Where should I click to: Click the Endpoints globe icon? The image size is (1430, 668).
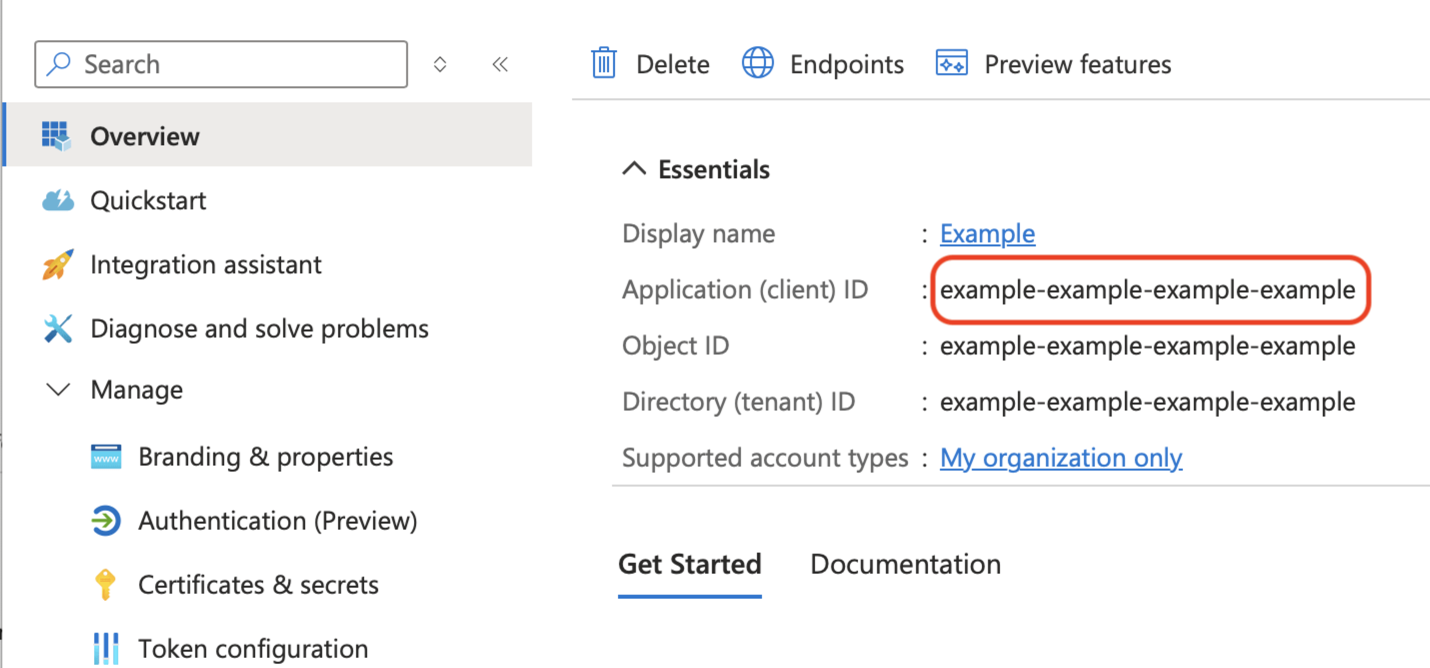[x=758, y=62]
